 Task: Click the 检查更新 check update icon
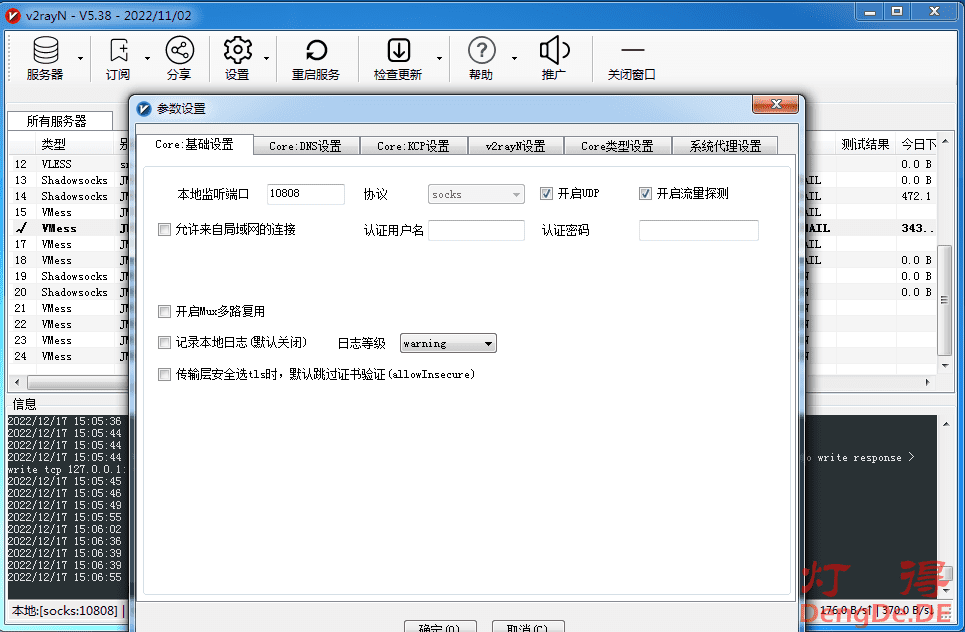pos(398,52)
